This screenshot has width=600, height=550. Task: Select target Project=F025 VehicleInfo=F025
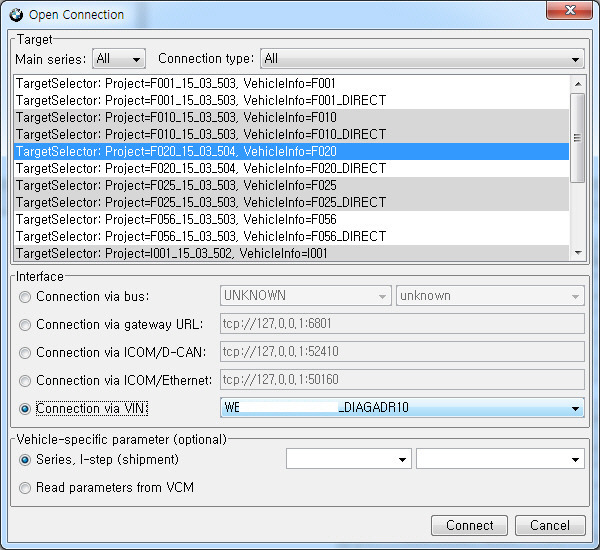click(x=291, y=185)
